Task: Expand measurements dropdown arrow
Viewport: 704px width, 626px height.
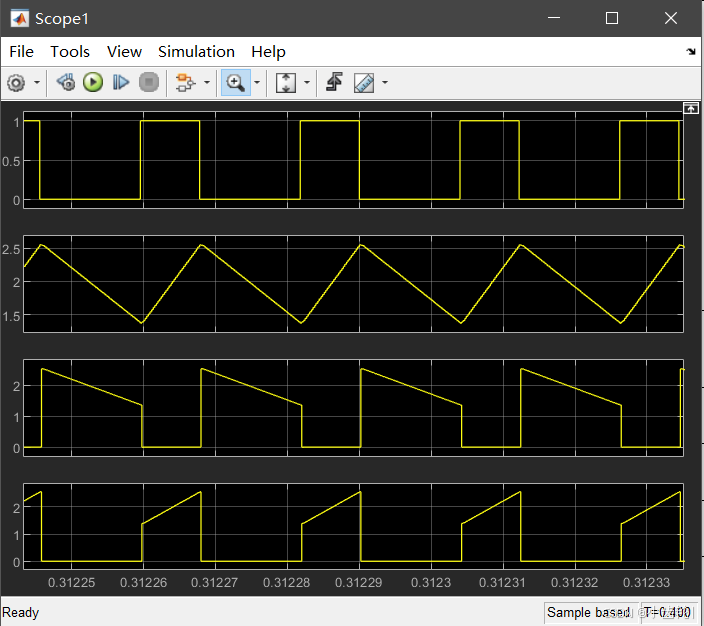Action: point(385,83)
